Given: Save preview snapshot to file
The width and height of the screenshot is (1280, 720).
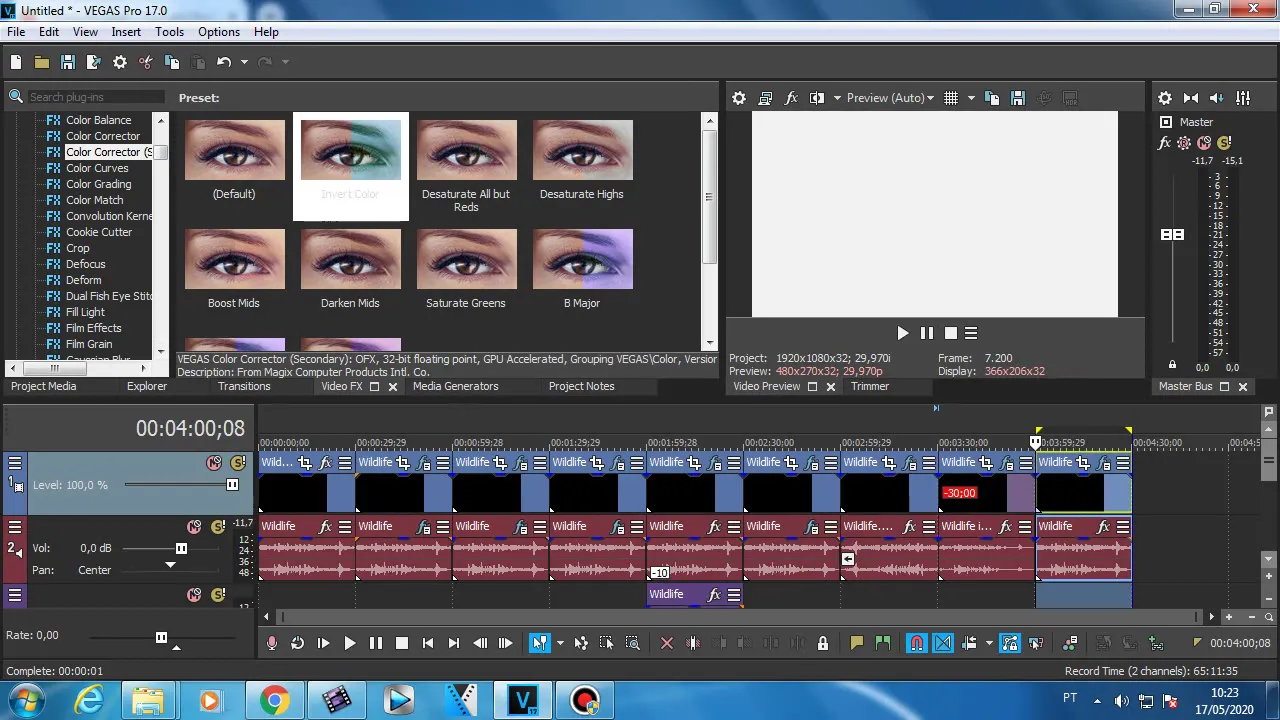Looking at the screenshot, I should [x=1018, y=98].
